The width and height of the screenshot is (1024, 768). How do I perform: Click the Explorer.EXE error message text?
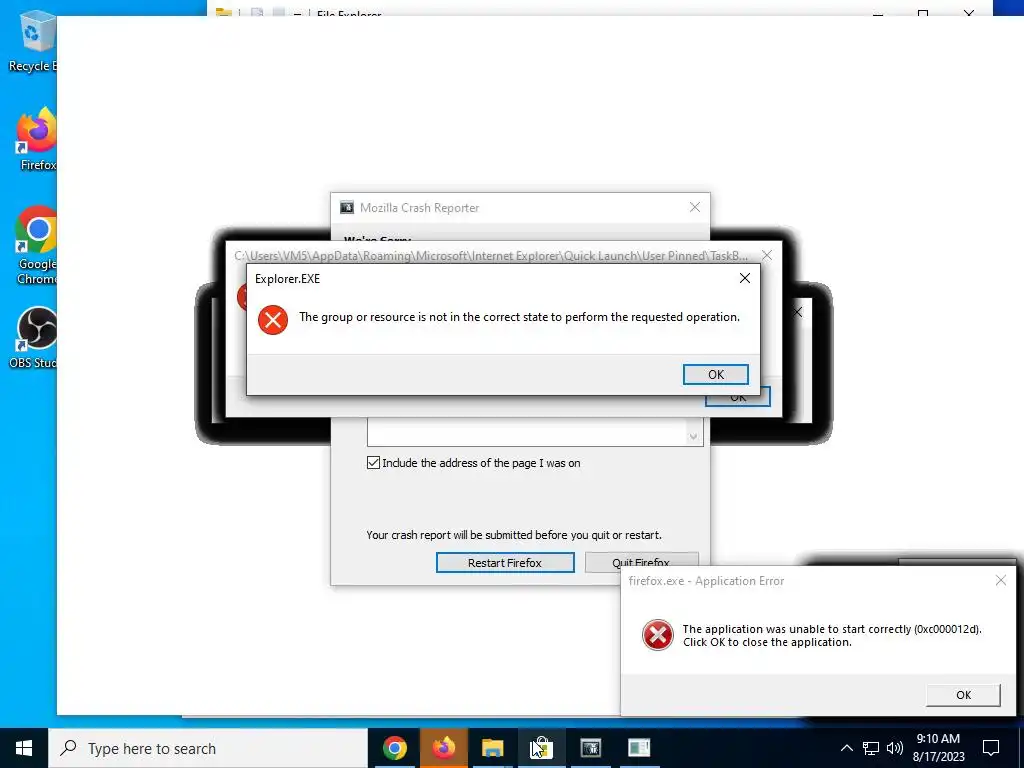pos(519,317)
